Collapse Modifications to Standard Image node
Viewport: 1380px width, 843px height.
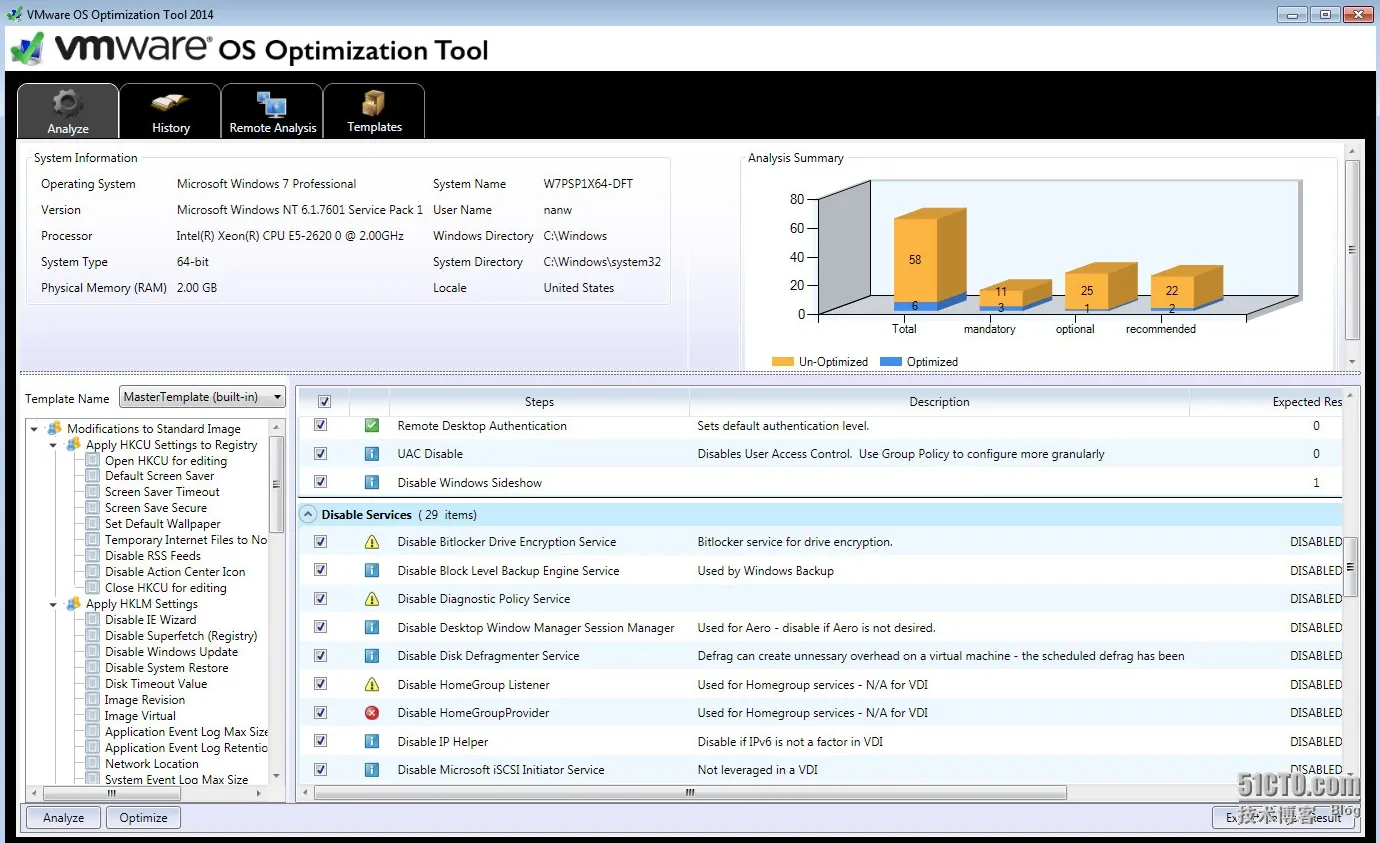pos(34,429)
